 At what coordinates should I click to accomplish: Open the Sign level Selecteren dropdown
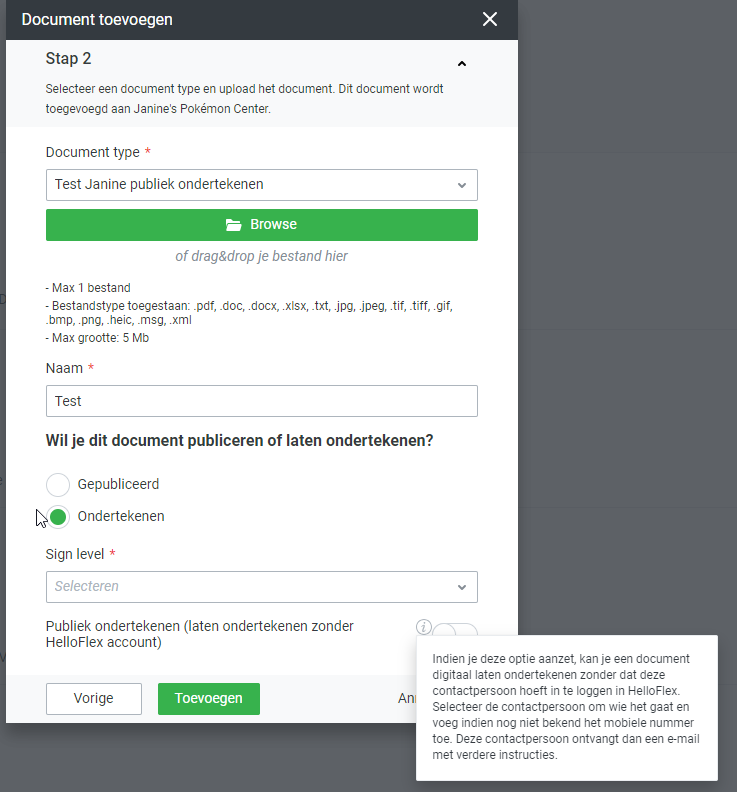point(250,587)
